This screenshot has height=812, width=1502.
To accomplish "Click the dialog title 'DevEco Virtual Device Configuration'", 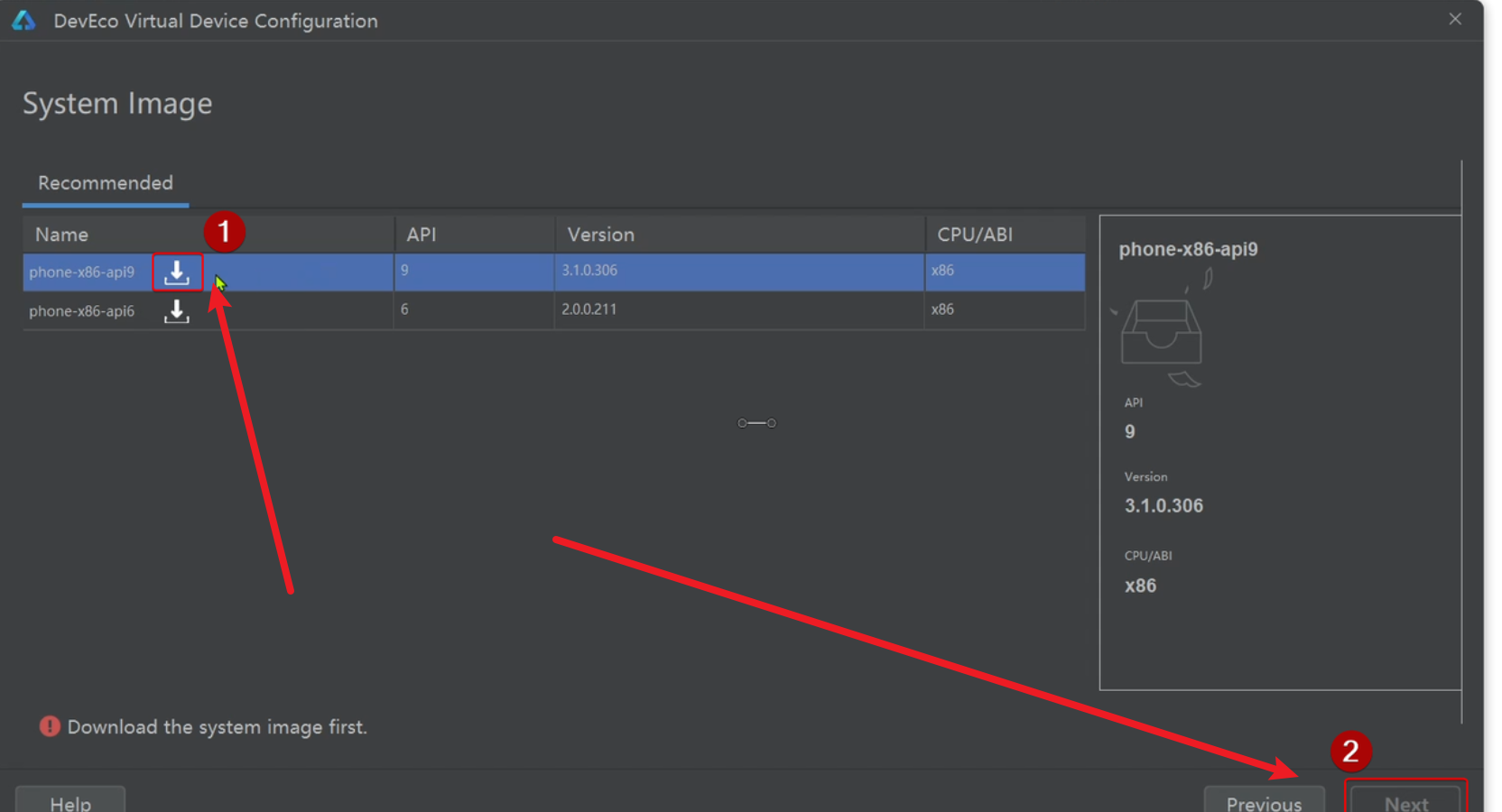I will pos(216,21).
